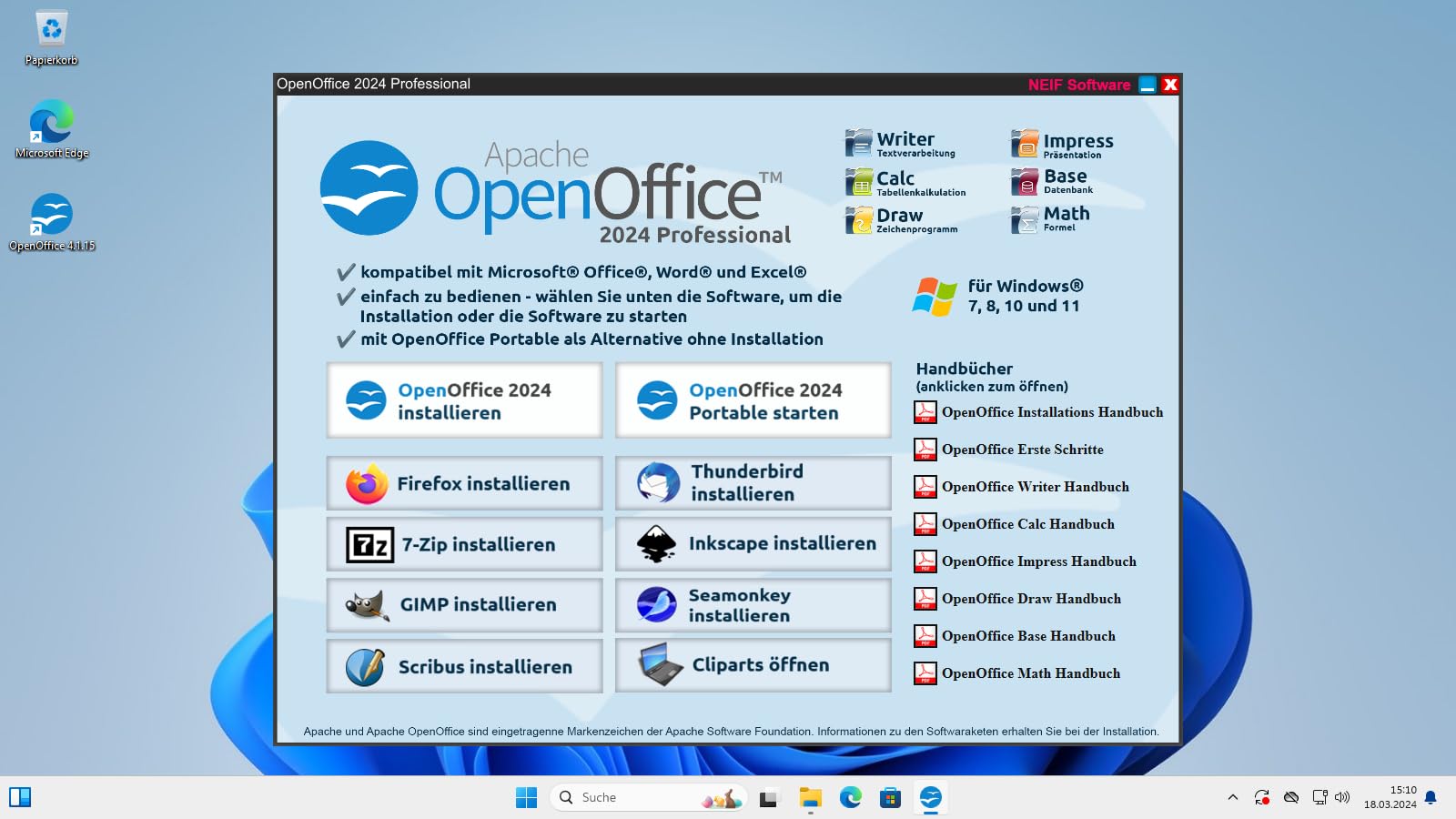
Task: Install Firefox via its button
Action: point(464,483)
